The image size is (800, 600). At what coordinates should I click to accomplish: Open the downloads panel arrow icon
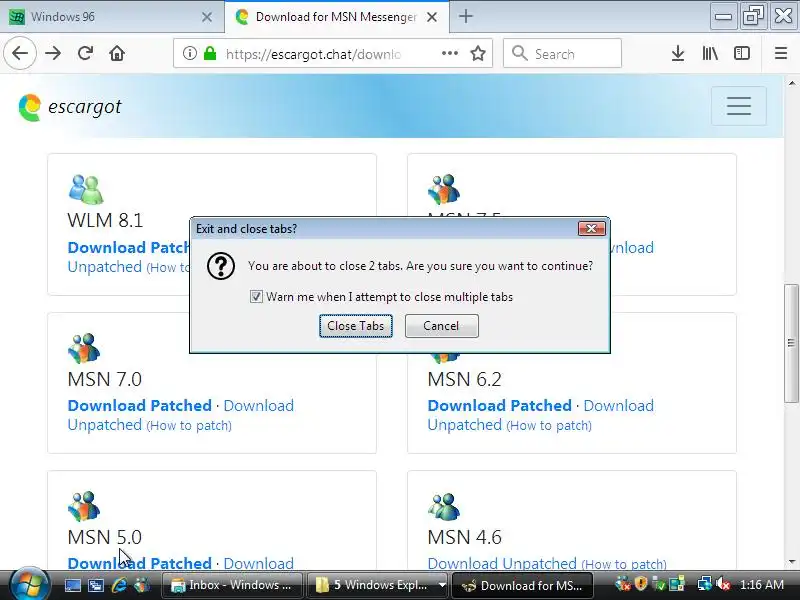pos(678,53)
